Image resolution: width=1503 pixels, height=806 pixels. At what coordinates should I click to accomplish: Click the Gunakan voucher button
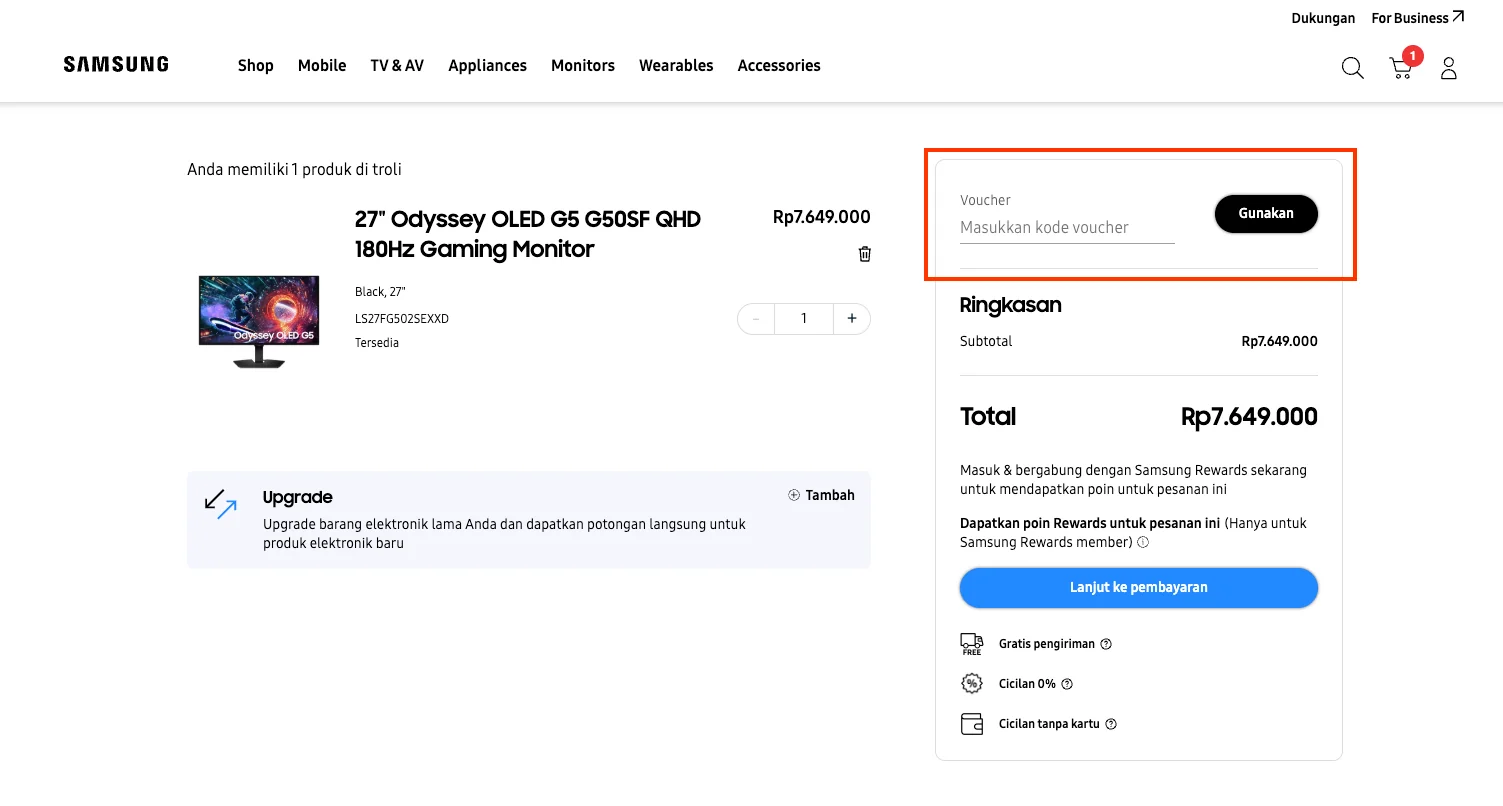[x=1266, y=214]
